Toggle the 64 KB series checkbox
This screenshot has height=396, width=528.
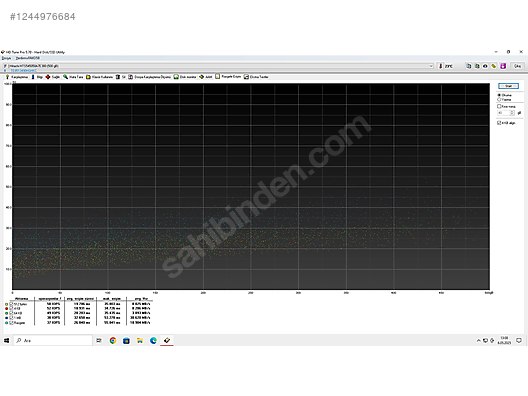11,313
